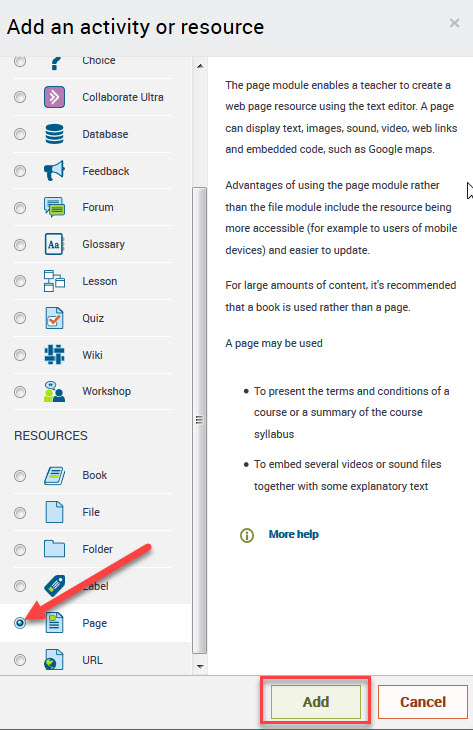Select the File radio button
This screenshot has height=730, width=473.
click(20, 513)
